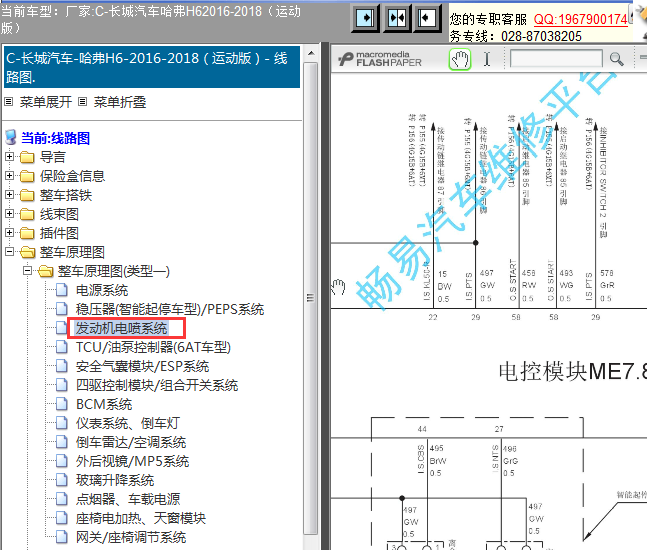Viewport: 647px width, 550px height.
Task: Expand the 线束图 folder
Action: click(9, 214)
